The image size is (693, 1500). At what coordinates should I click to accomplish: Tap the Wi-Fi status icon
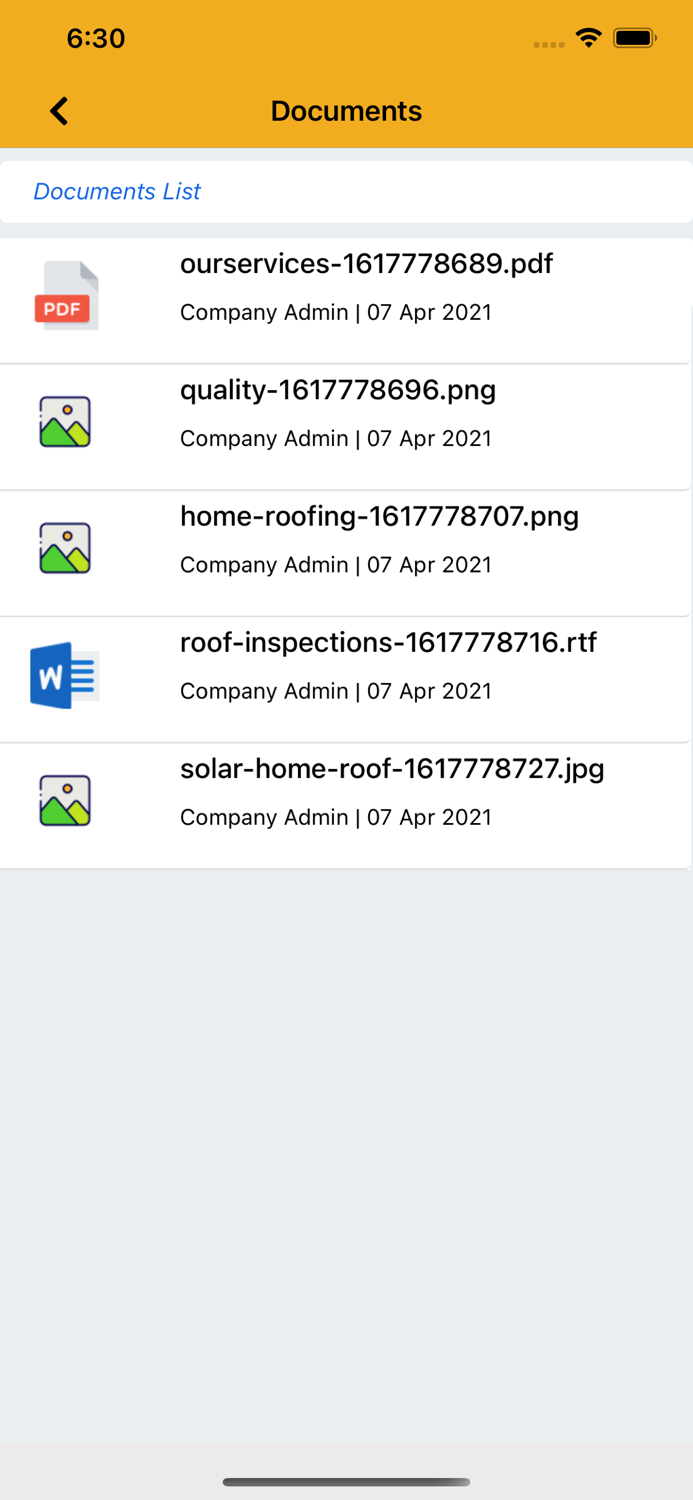pos(588,39)
